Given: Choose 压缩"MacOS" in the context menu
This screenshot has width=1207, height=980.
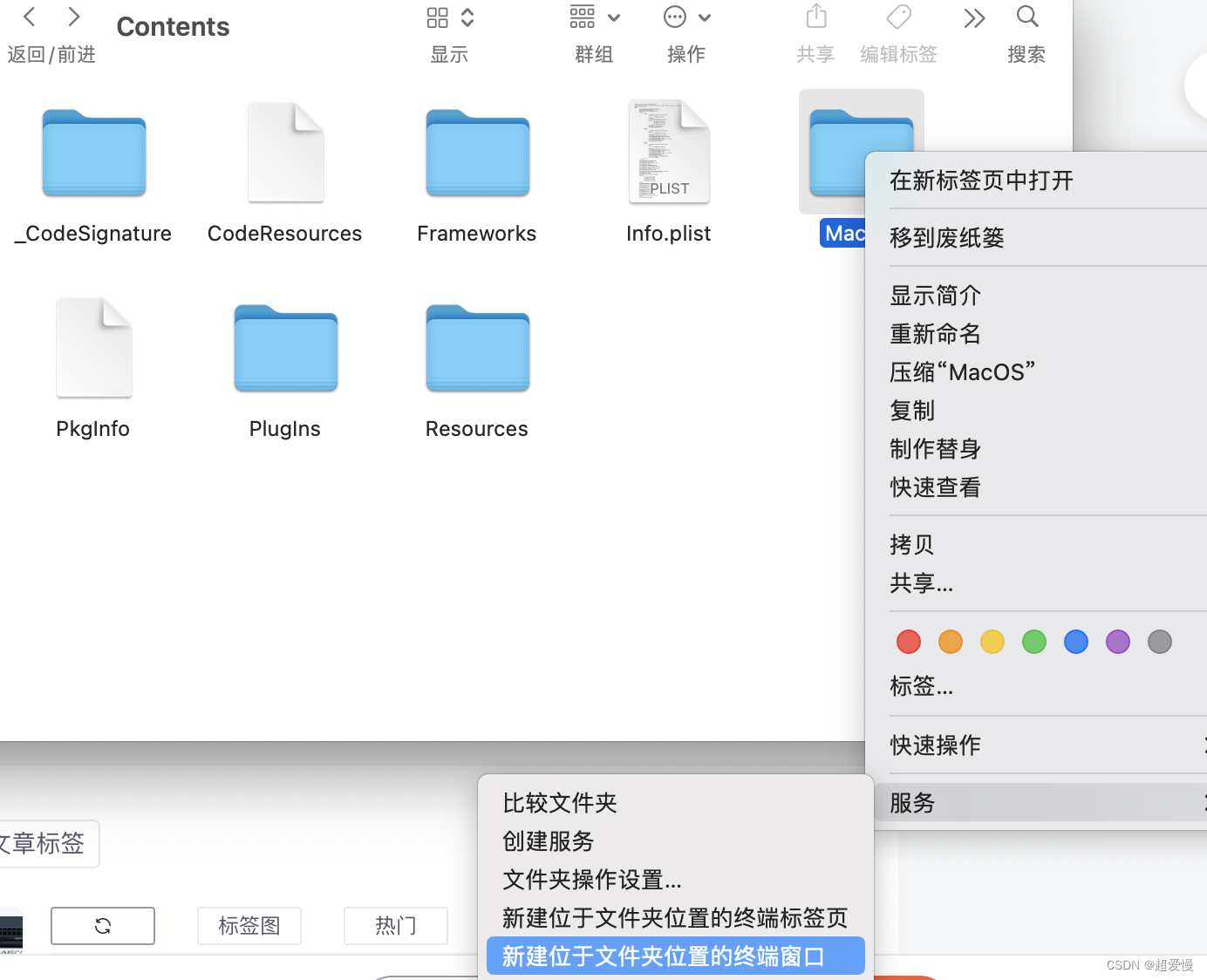Looking at the screenshot, I should pyautogui.click(x=962, y=371).
